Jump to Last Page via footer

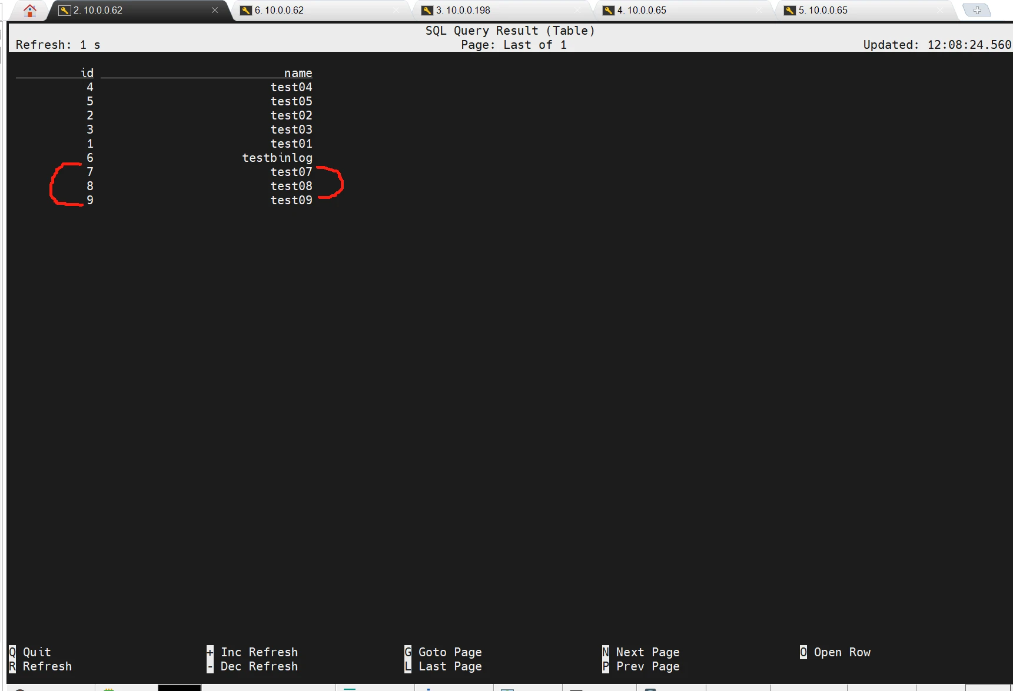pos(449,666)
